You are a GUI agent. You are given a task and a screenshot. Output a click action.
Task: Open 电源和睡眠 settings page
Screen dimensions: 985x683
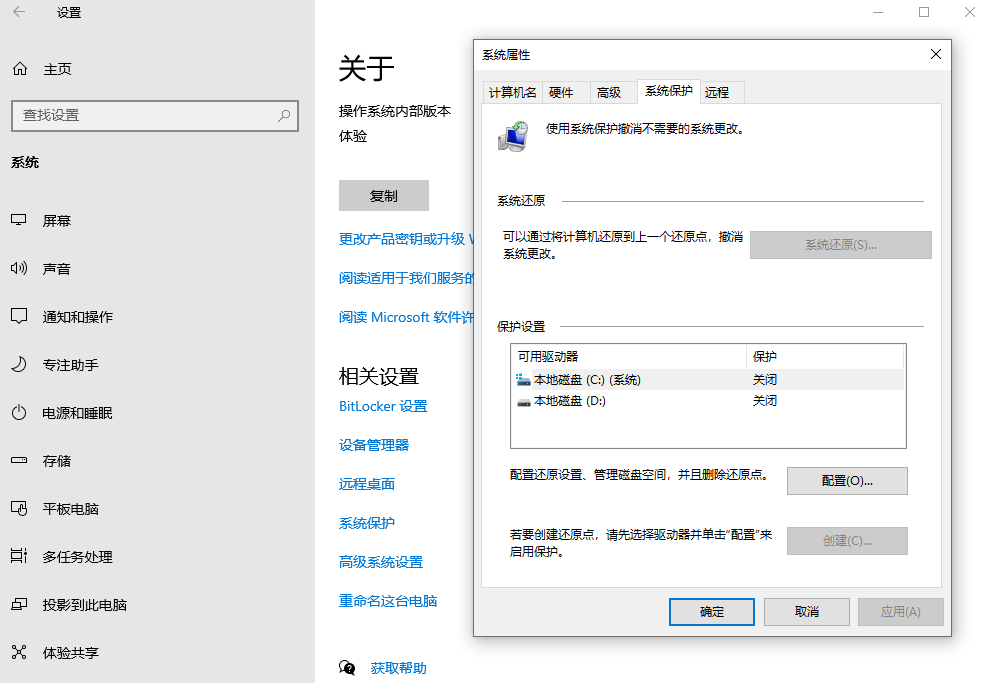pos(77,413)
